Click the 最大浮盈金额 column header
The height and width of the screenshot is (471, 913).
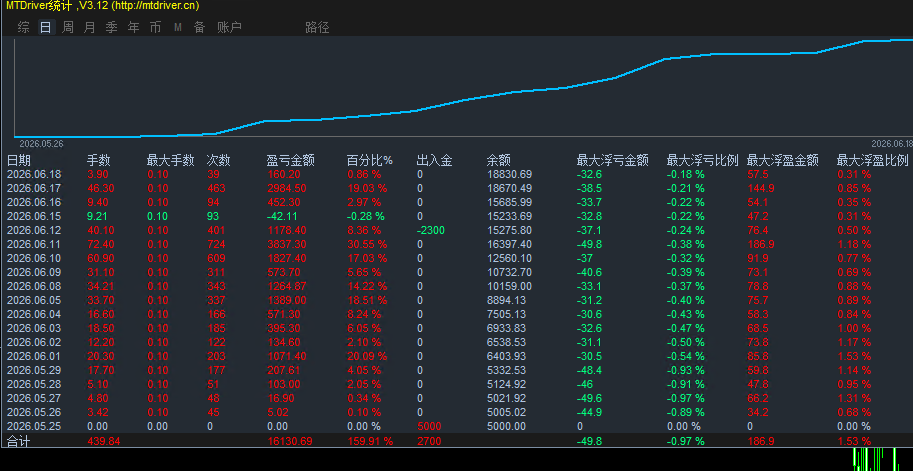[783, 161]
